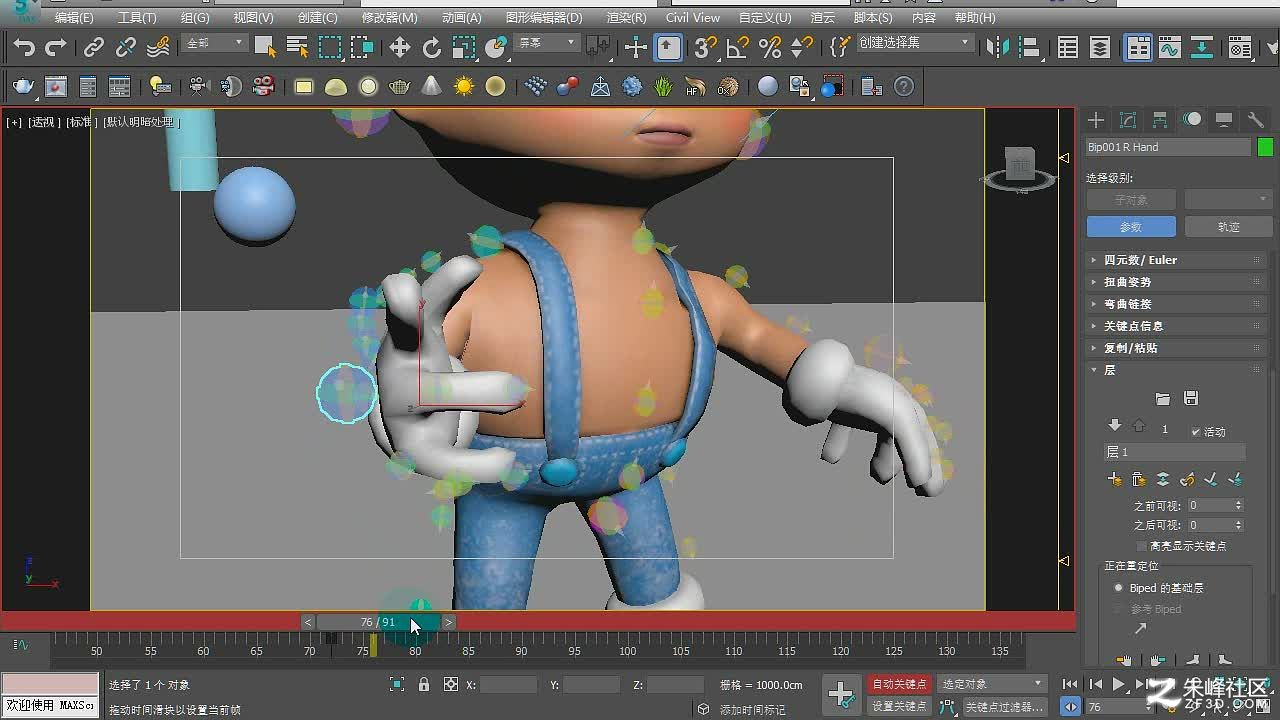Open the 选定对象 key filter dropdown
1280x720 pixels.
[991, 684]
